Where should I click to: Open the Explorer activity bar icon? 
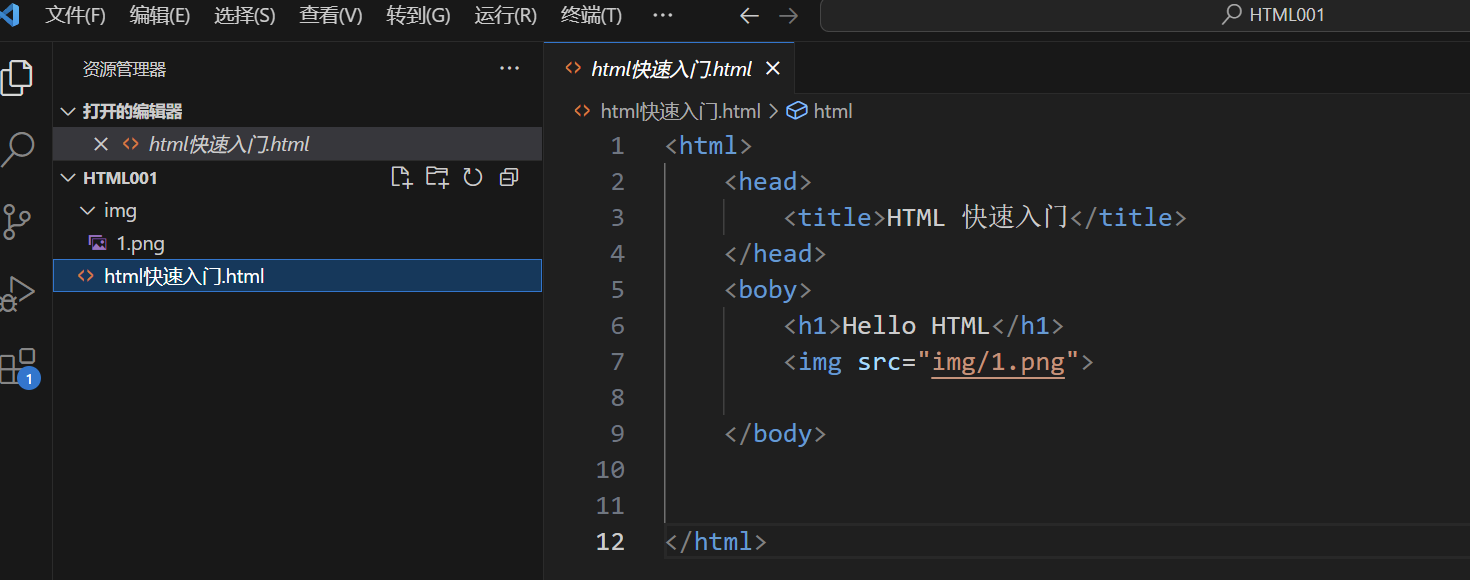point(17,78)
